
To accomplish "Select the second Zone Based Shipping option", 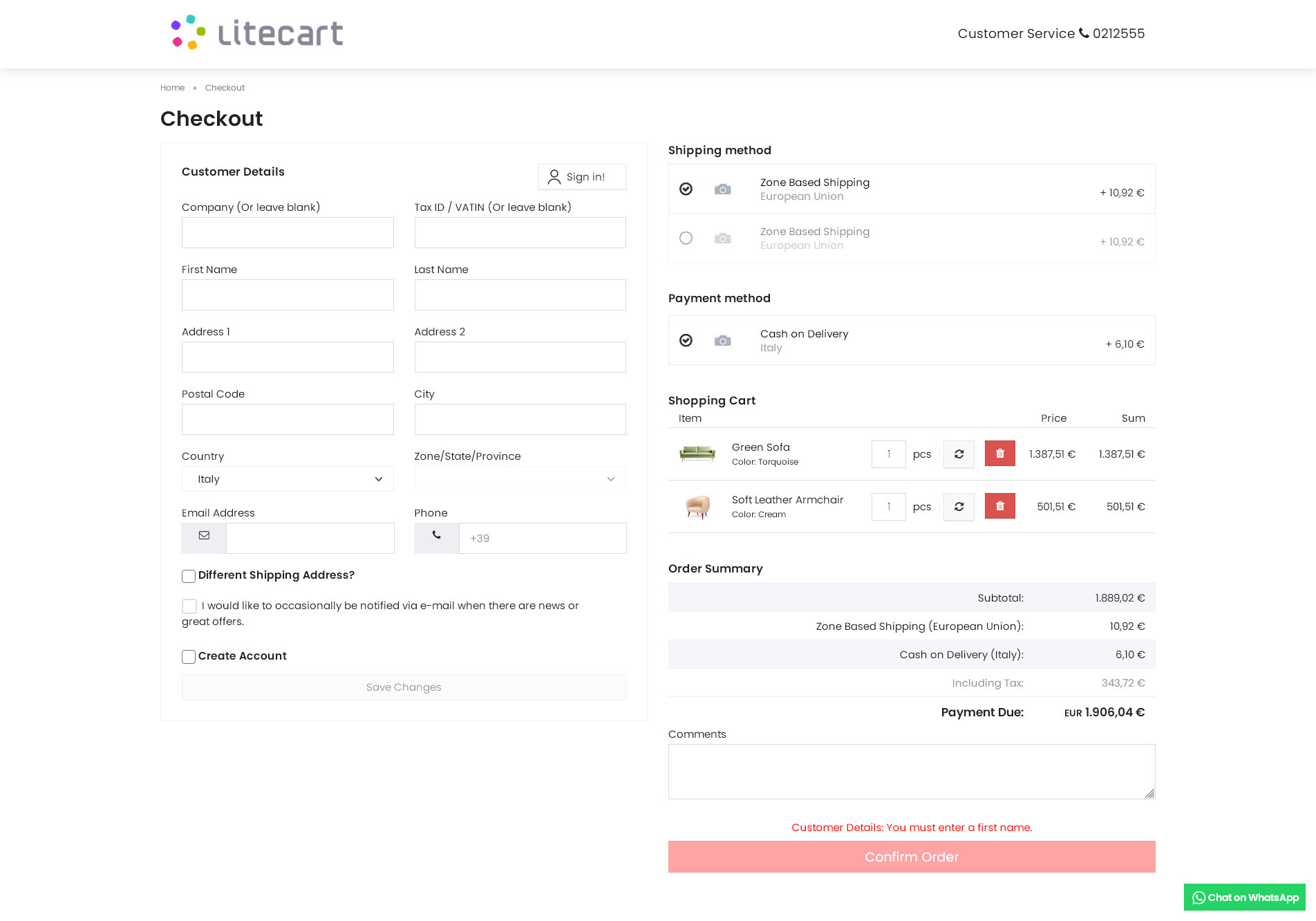I will pyautogui.click(x=686, y=238).
